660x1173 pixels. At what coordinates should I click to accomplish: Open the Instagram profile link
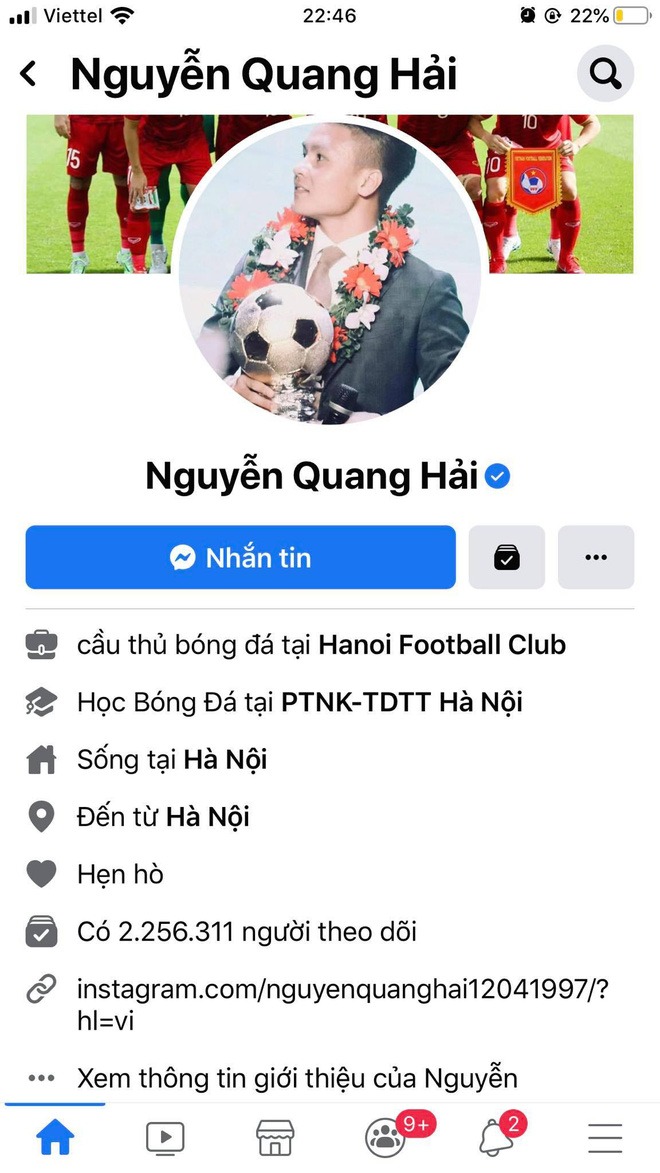click(x=343, y=1004)
